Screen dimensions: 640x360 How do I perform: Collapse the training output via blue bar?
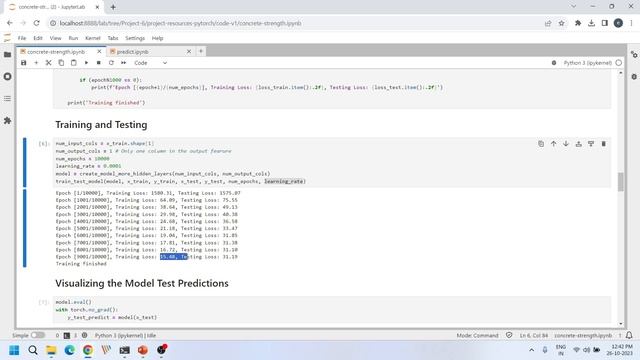click(24, 228)
